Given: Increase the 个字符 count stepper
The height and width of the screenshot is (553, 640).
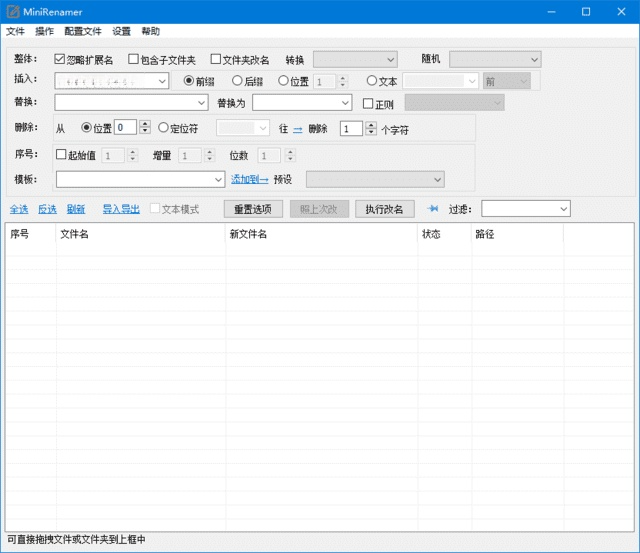Looking at the screenshot, I should click(x=371, y=125).
